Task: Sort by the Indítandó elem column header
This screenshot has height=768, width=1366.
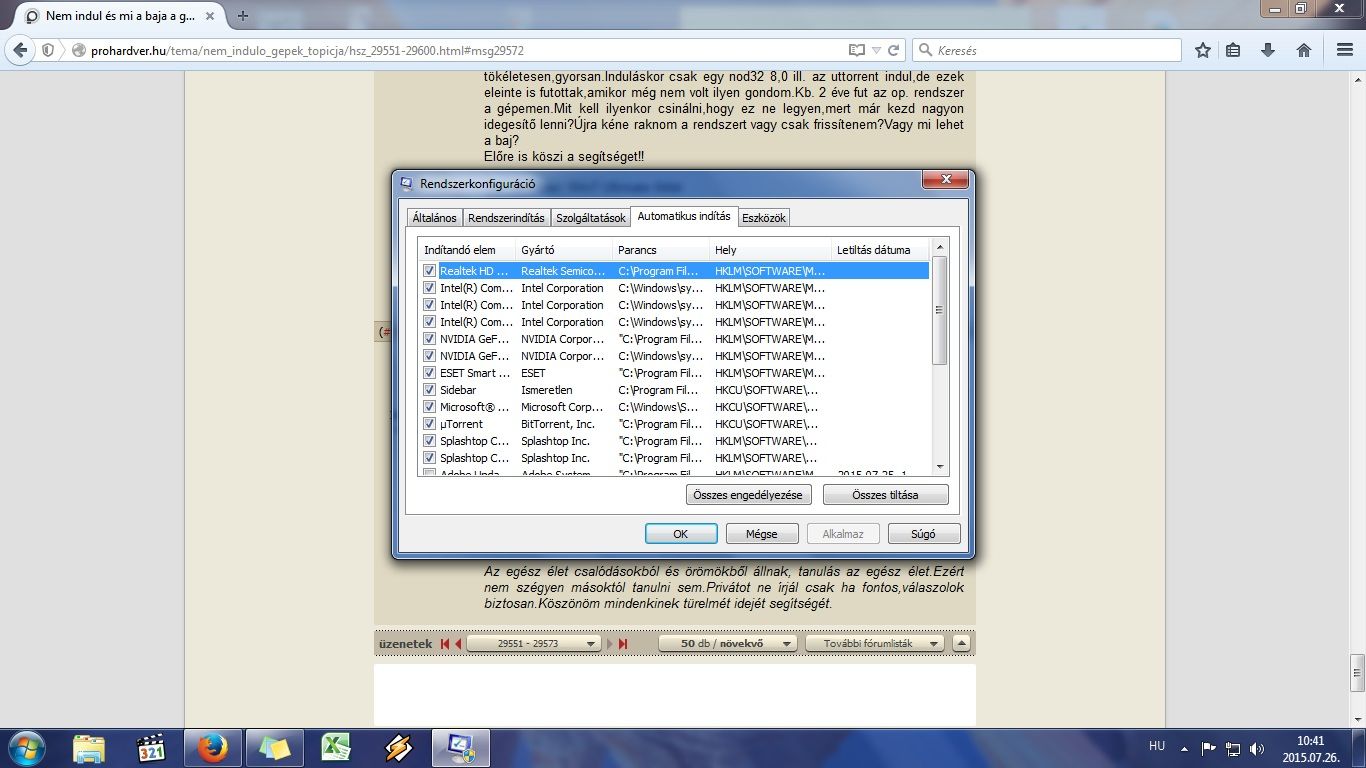Action: pyautogui.click(x=467, y=250)
